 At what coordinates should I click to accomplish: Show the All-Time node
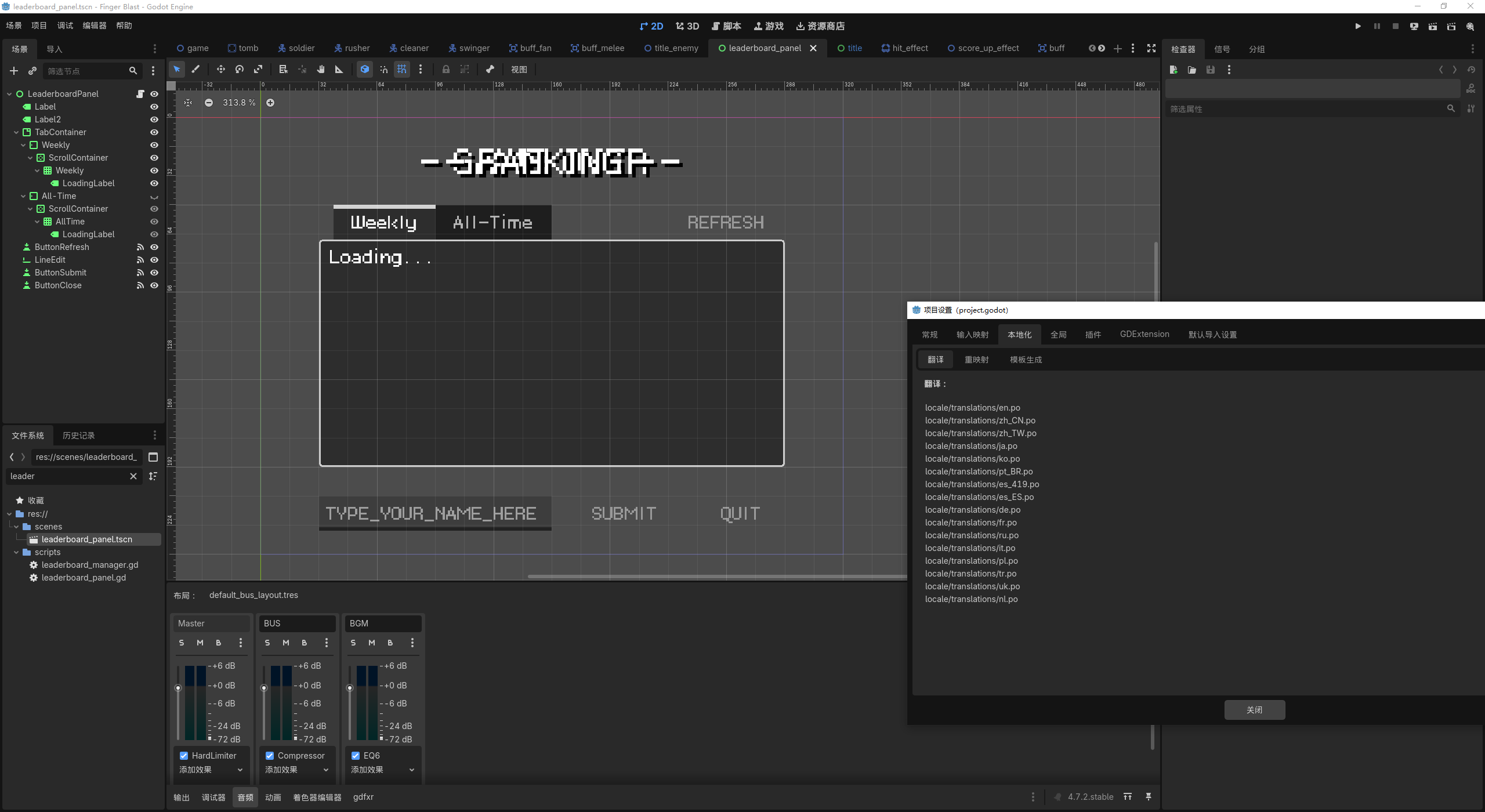[x=154, y=197]
